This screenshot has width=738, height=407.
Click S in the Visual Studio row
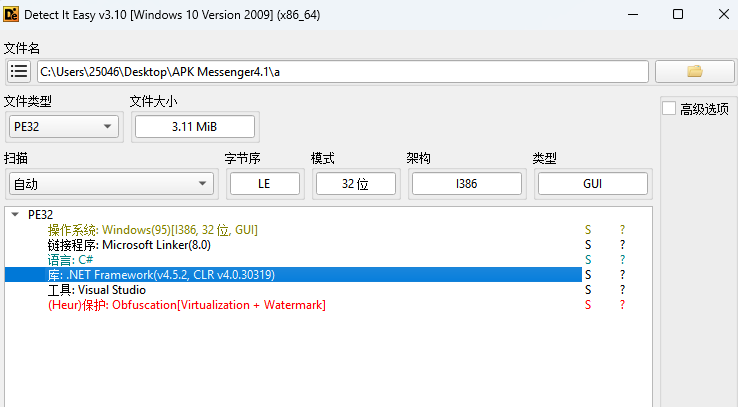pos(588,290)
